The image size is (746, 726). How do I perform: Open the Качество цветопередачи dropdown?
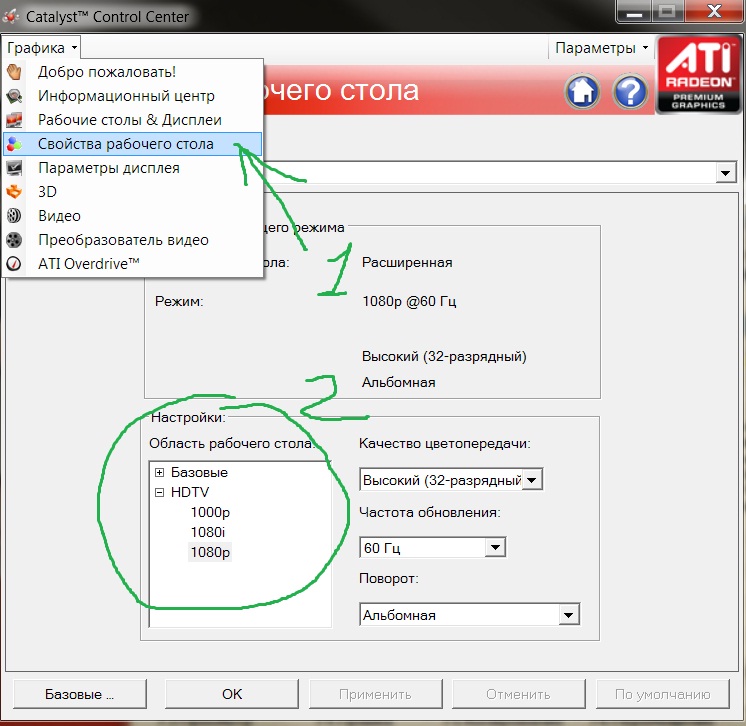pyautogui.click(x=532, y=480)
